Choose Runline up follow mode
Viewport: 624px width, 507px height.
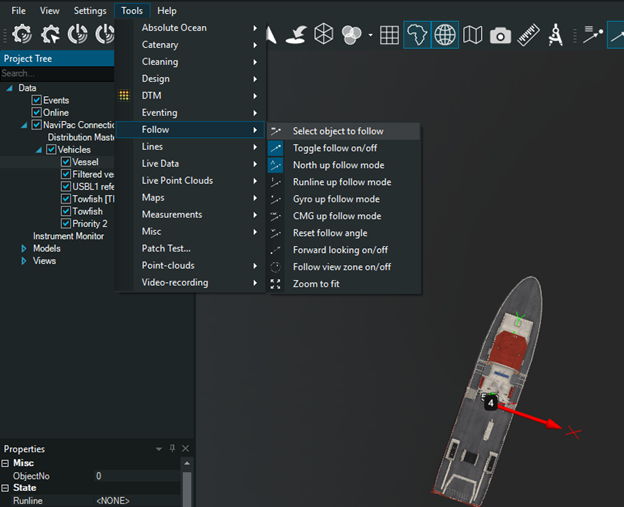(344, 182)
